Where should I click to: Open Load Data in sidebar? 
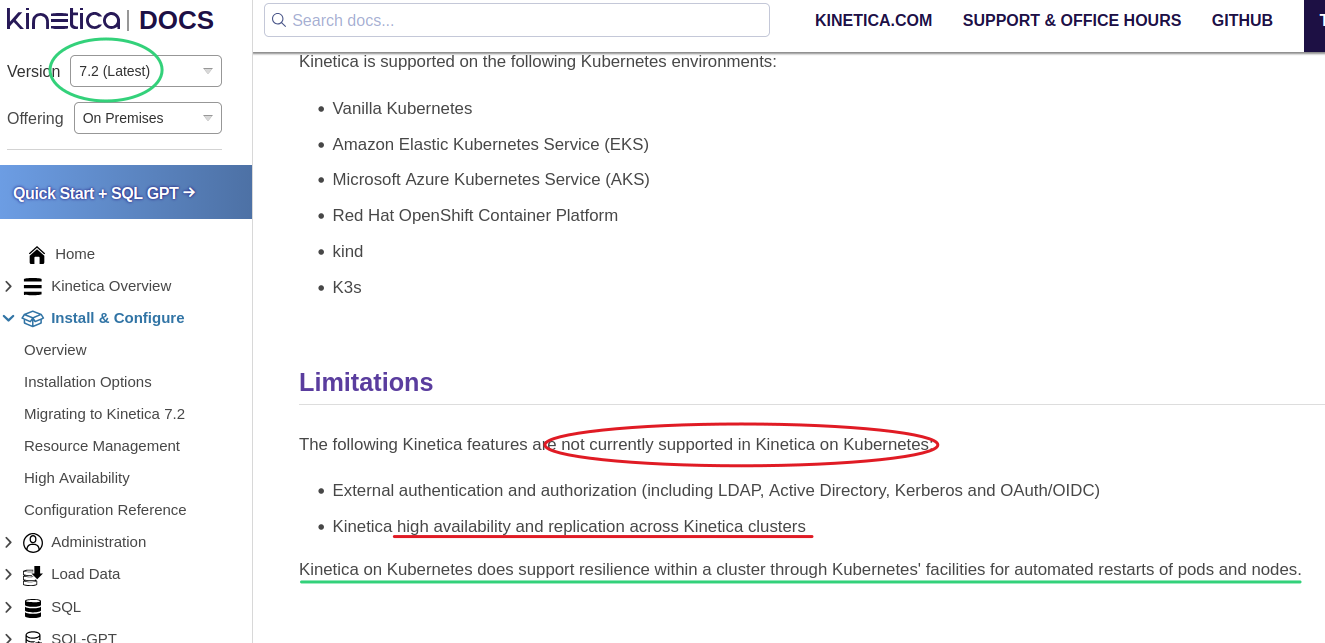(x=86, y=574)
